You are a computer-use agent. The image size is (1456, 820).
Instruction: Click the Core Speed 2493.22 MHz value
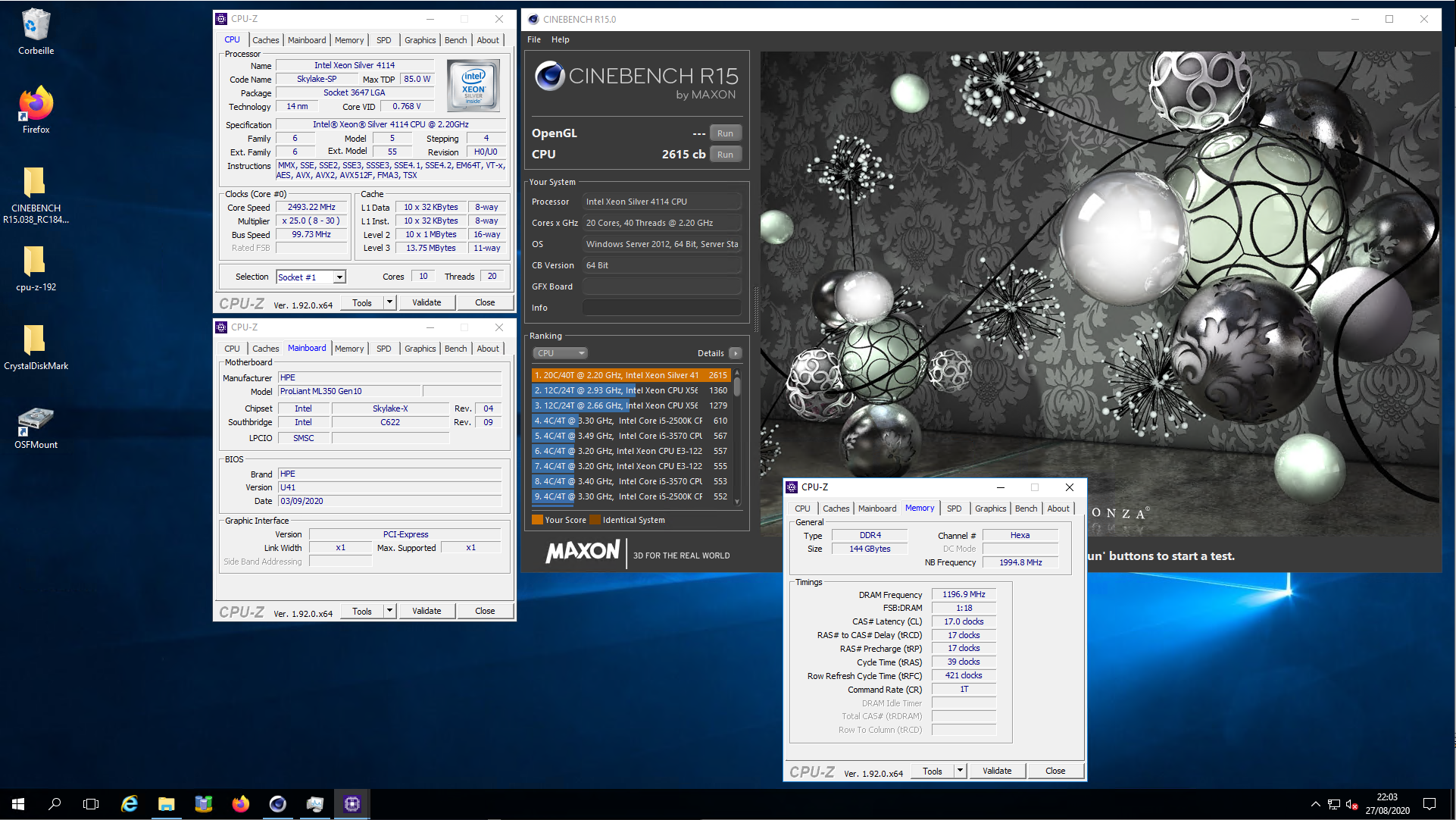pyautogui.click(x=311, y=208)
